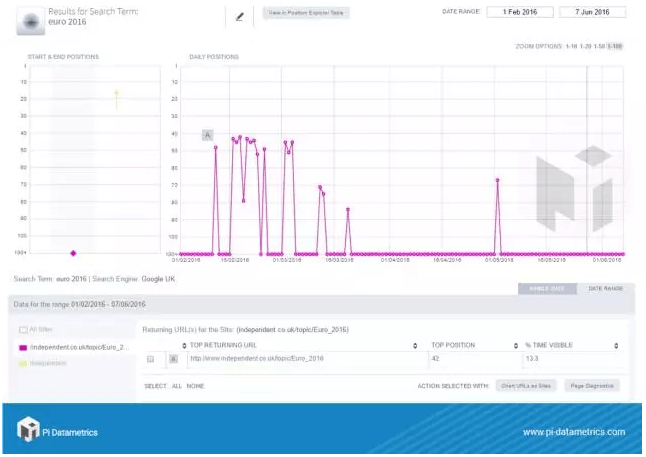
Task: Click the May 2016 peak data point
Action: click(497, 180)
